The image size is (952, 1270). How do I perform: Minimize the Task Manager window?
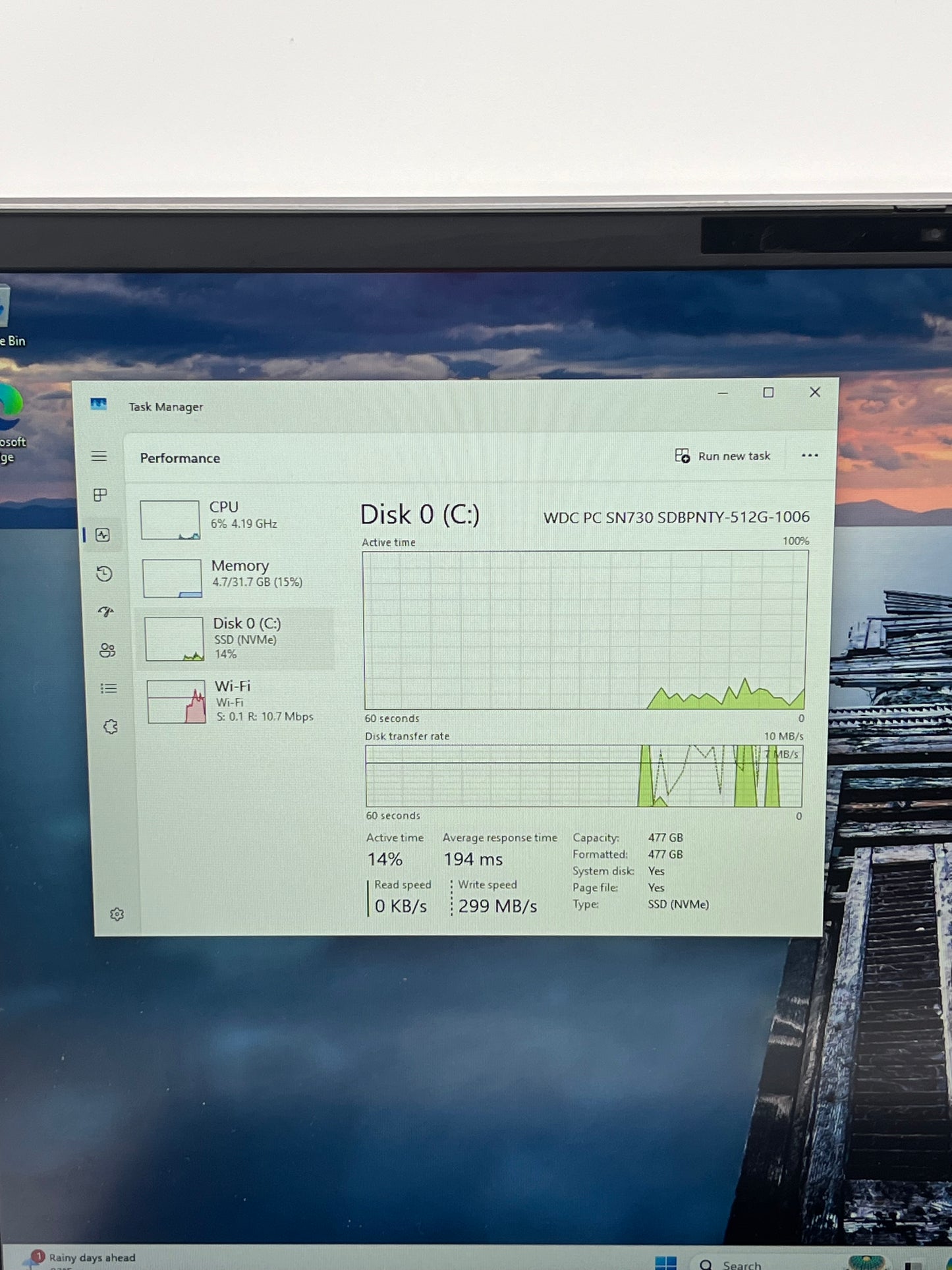[723, 393]
